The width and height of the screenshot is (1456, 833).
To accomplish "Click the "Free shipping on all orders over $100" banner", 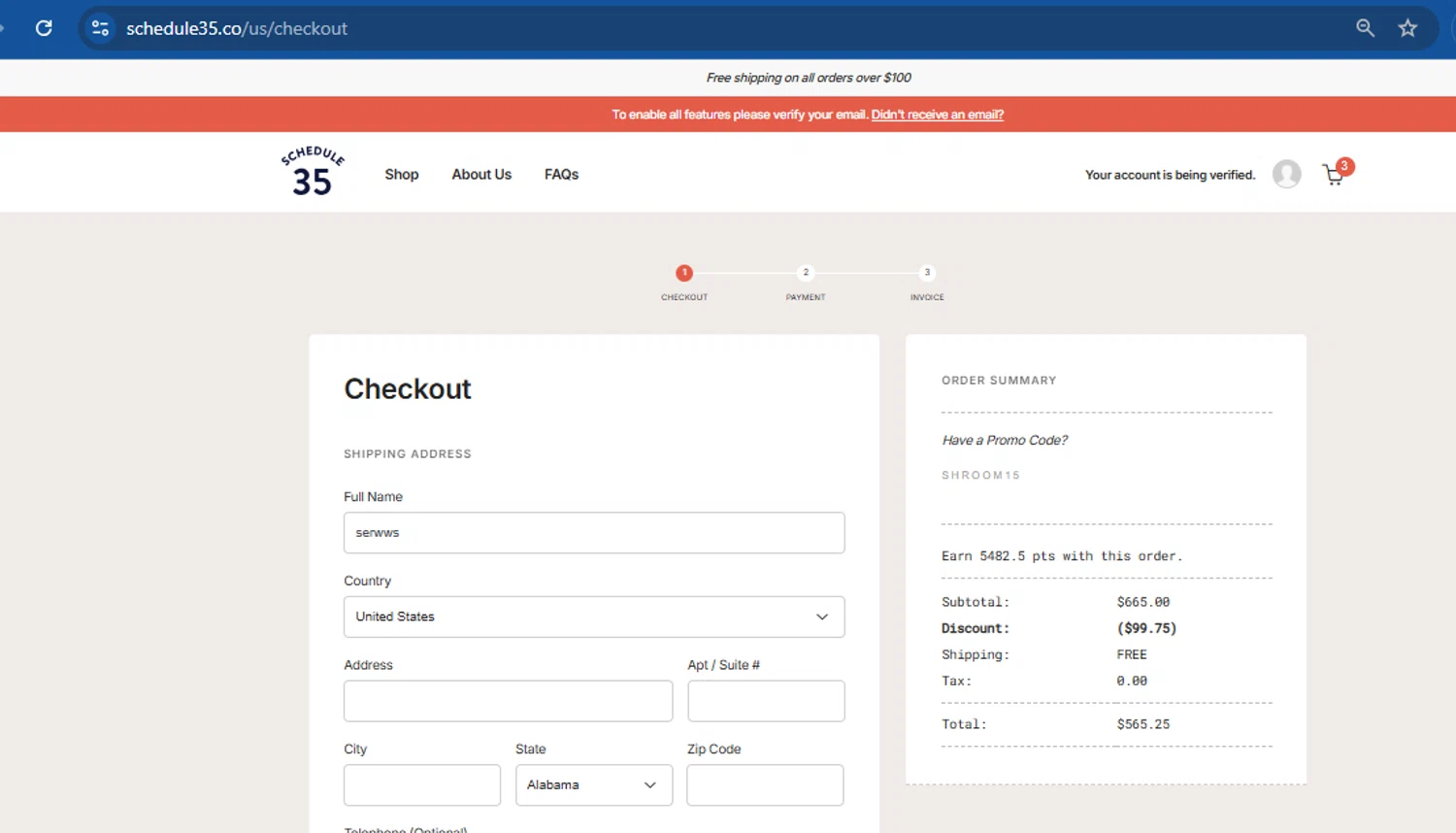I will point(809,78).
